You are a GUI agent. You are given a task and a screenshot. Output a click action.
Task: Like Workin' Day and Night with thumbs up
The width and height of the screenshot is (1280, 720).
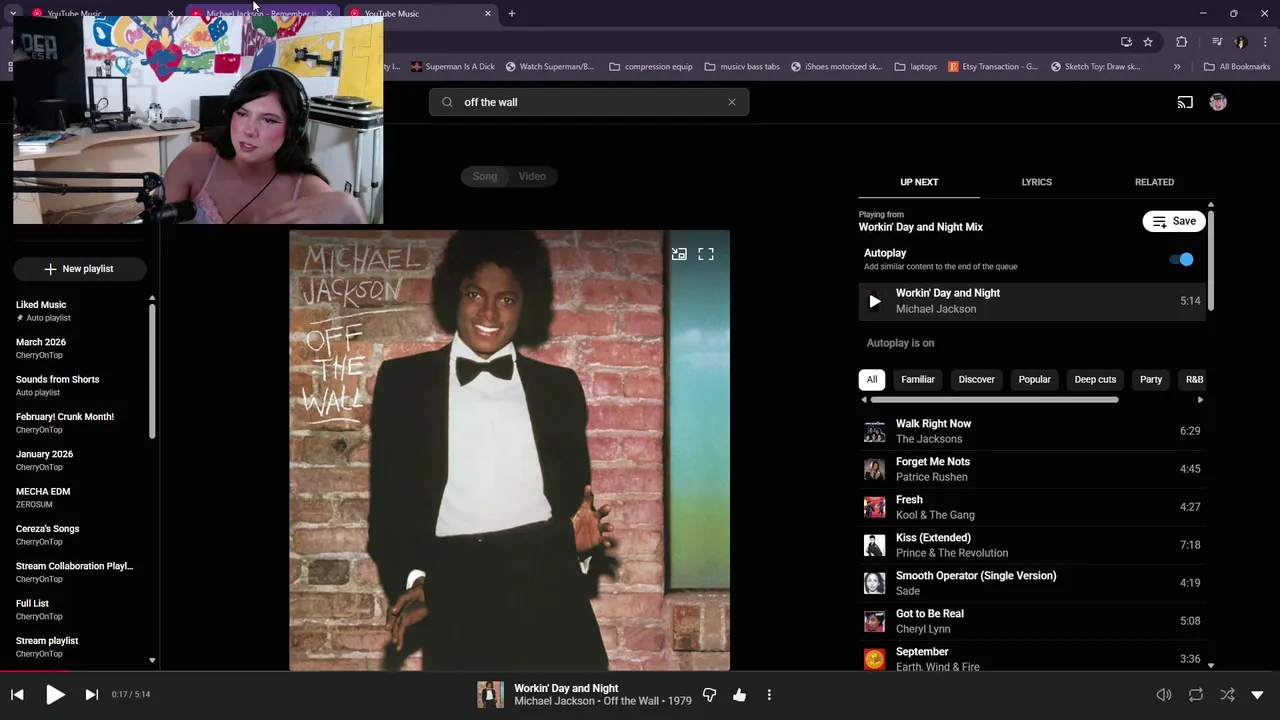(739, 695)
